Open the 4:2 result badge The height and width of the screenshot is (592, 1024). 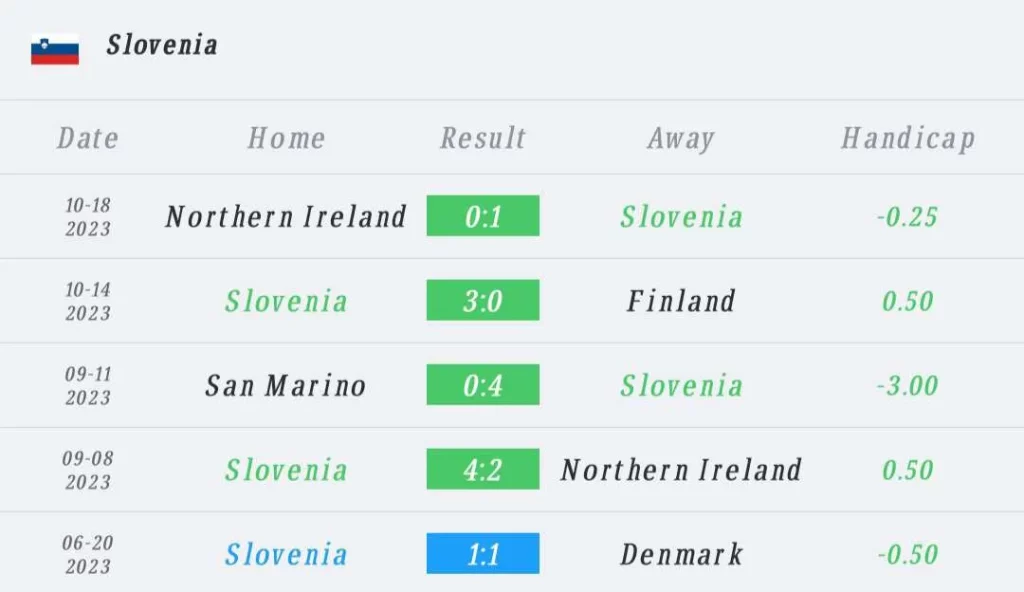[x=483, y=469]
